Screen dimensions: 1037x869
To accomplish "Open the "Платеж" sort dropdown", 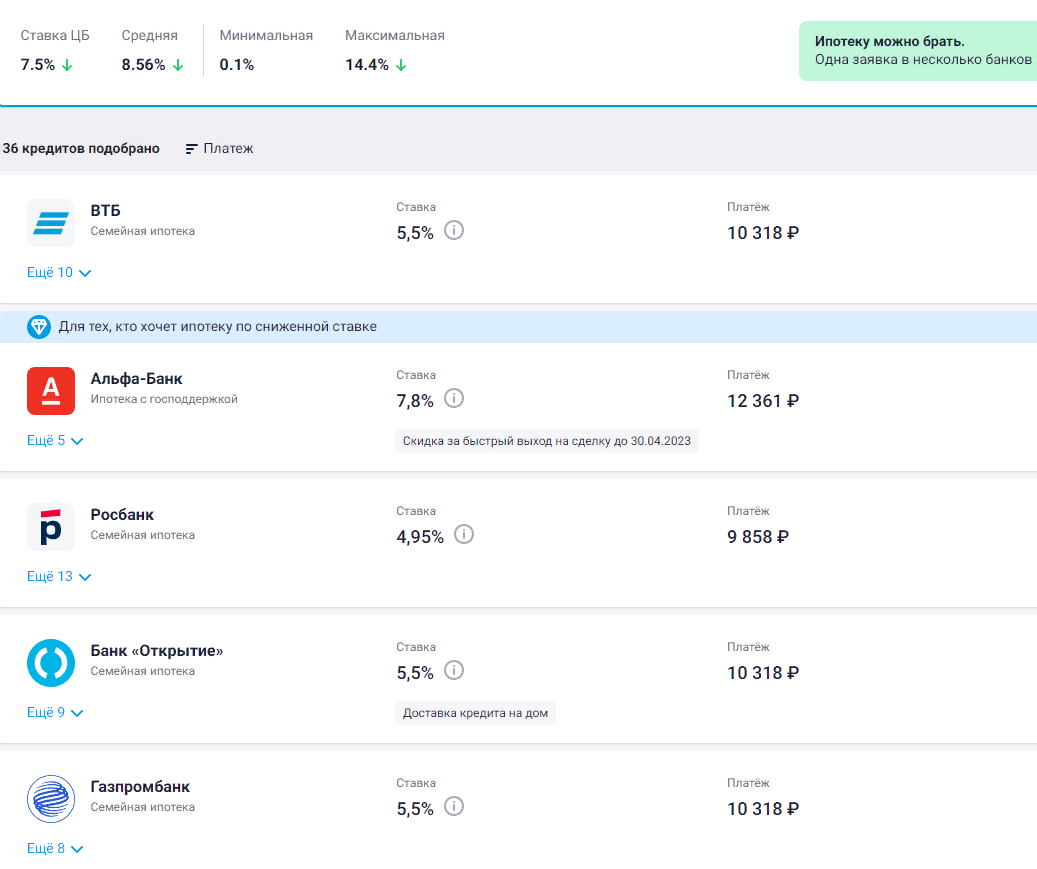I will (x=220, y=149).
